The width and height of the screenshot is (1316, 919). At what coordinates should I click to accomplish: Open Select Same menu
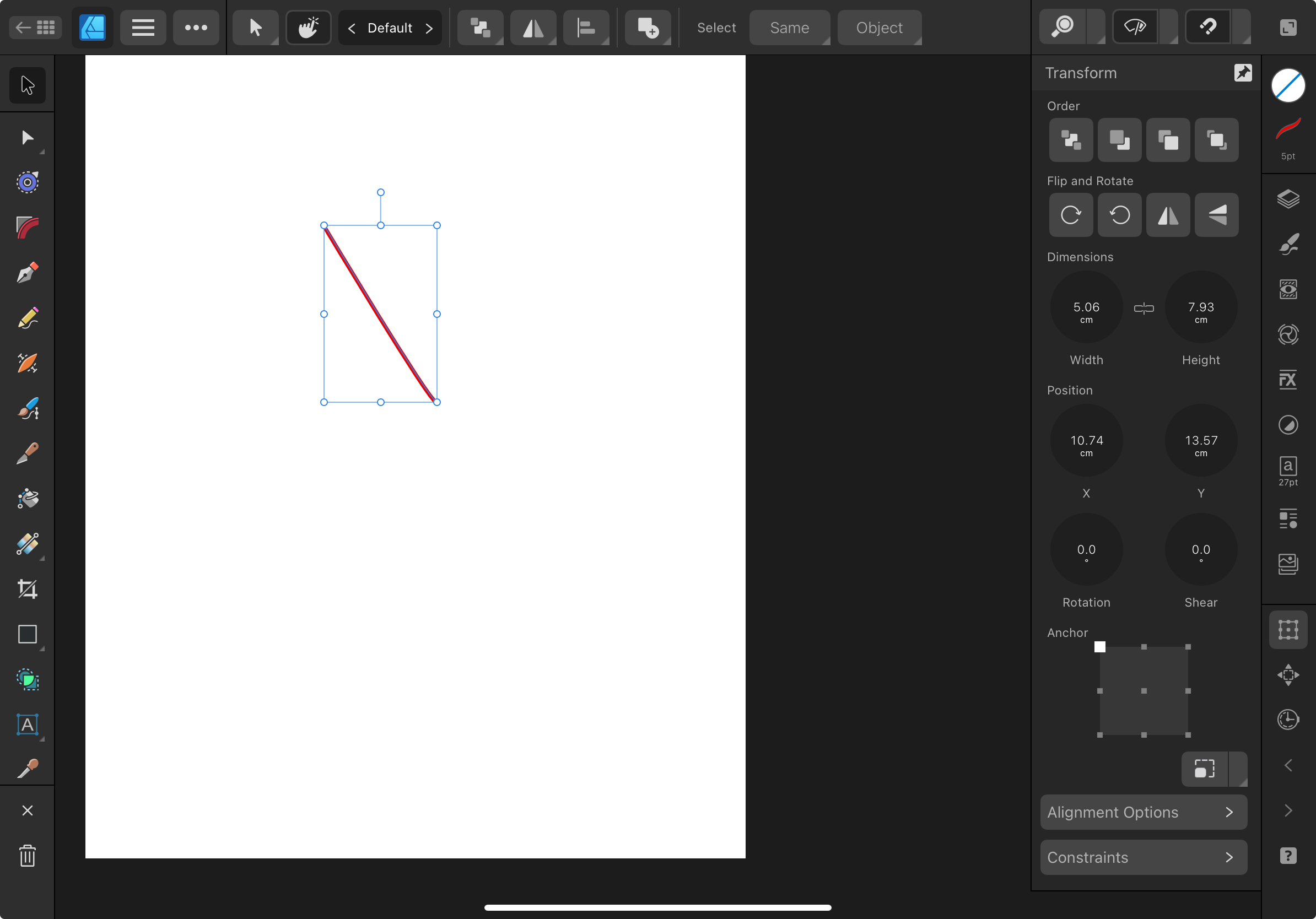point(789,28)
